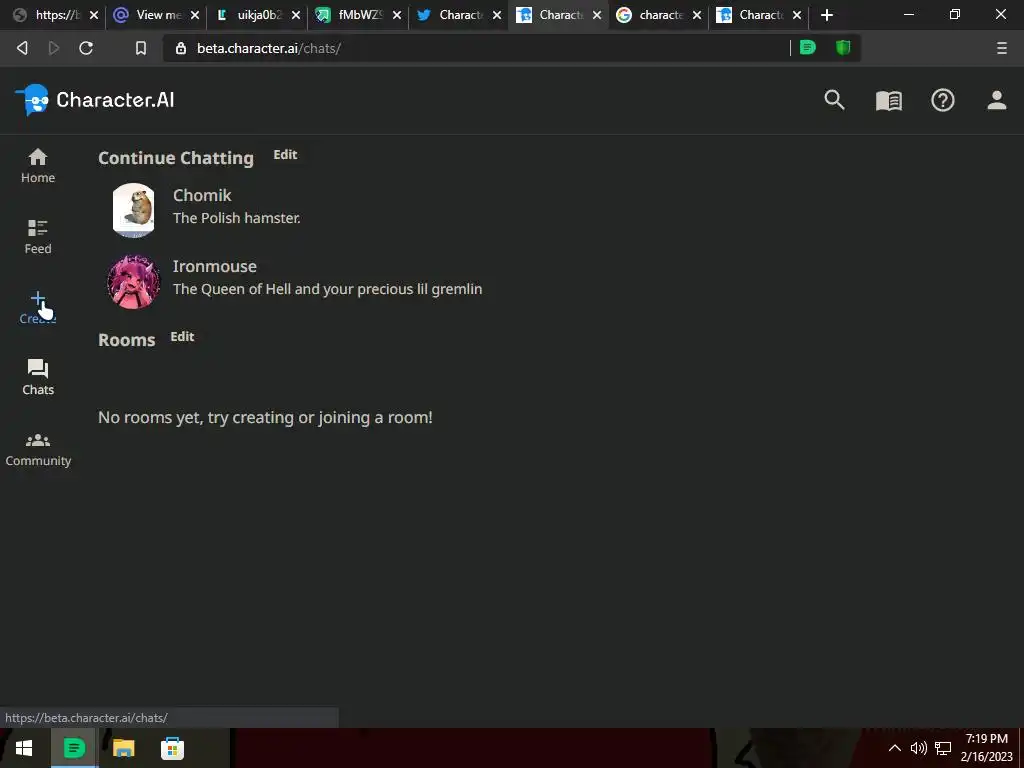Open File Explorer from the taskbar
This screenshot has height=768, width=1024.
[x=123, y=748]
